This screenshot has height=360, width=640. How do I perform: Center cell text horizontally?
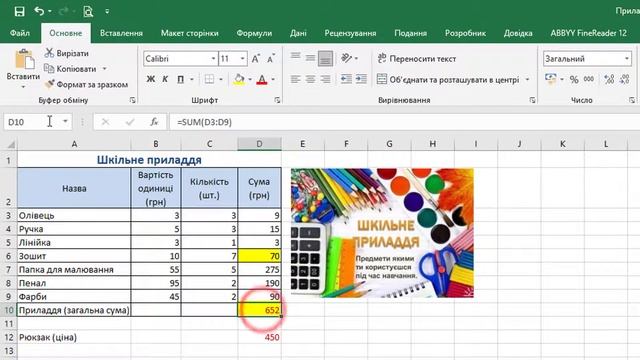point(310,79)
